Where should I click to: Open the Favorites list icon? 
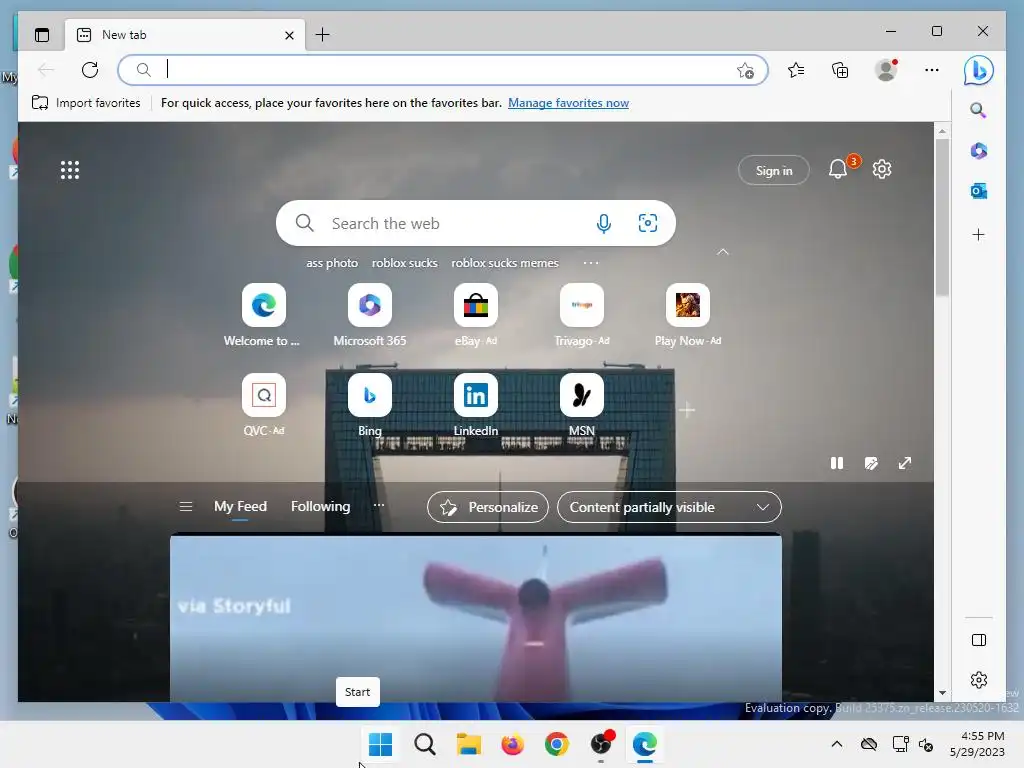[x=795, y=70]
